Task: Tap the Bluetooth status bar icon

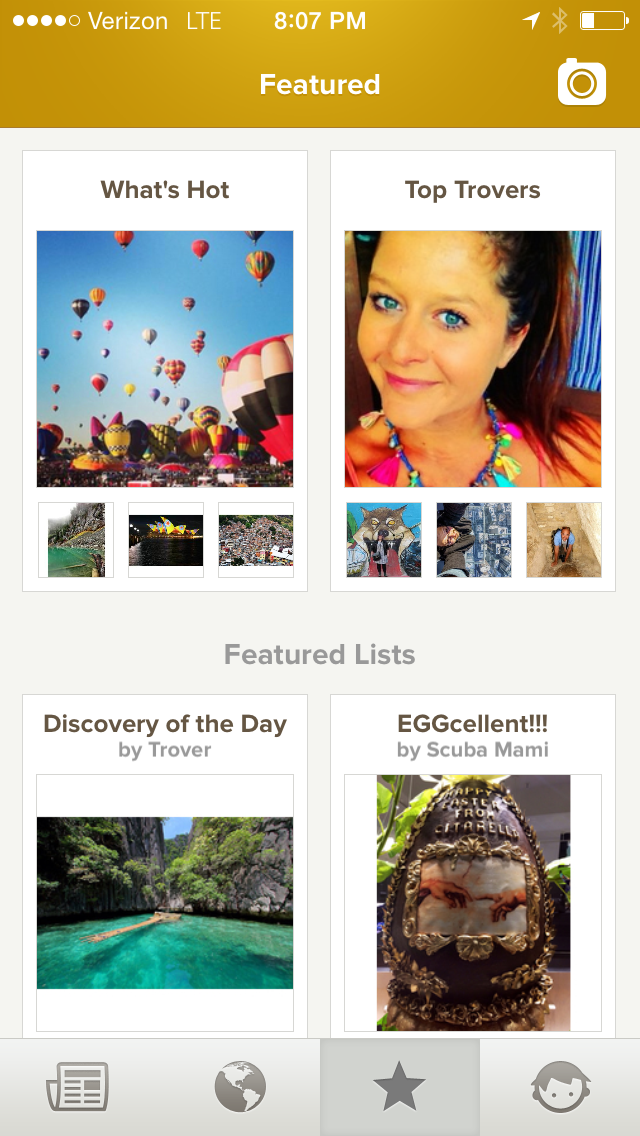Action: tap(559, 21)
